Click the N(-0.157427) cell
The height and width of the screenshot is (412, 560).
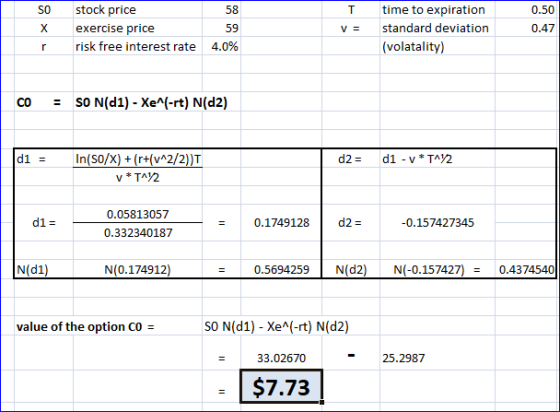[x=429, y=270]
